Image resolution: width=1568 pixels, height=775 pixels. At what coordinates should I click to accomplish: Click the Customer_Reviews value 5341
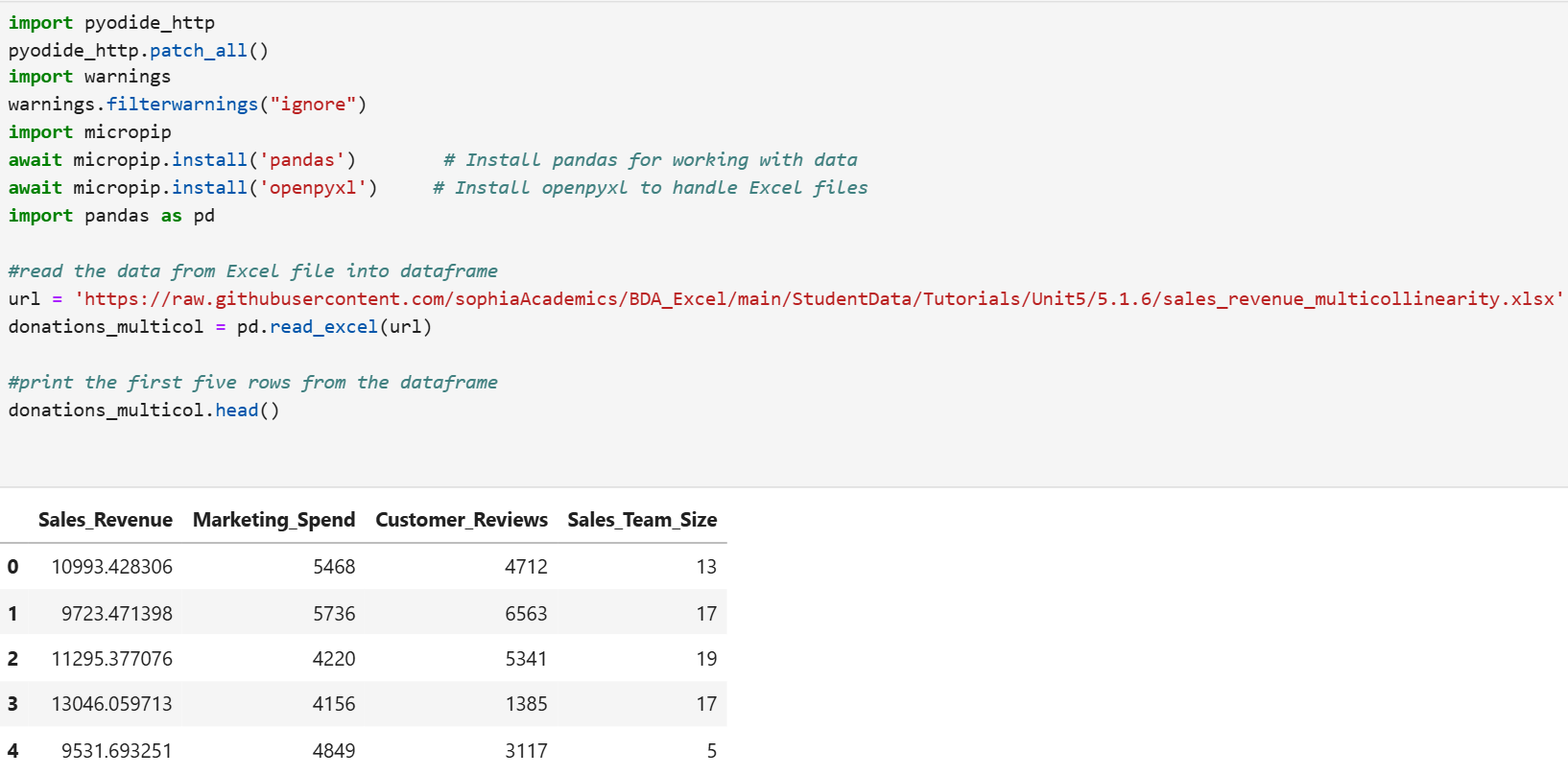coord(525,659)
